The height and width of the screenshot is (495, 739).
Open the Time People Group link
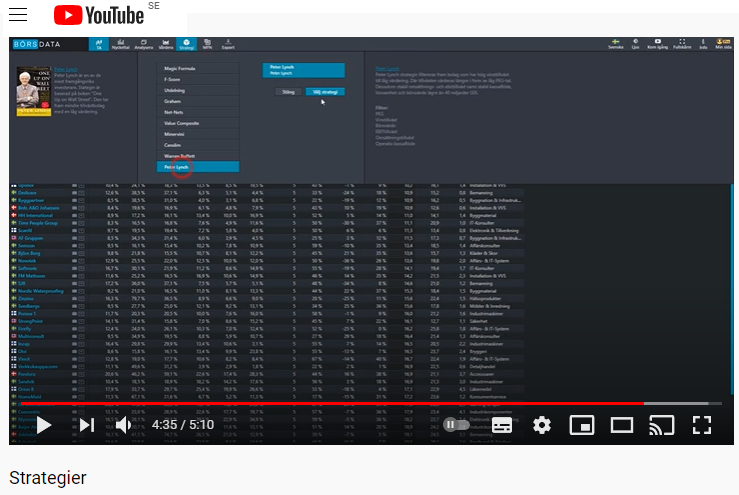click(x=38, y=223)
